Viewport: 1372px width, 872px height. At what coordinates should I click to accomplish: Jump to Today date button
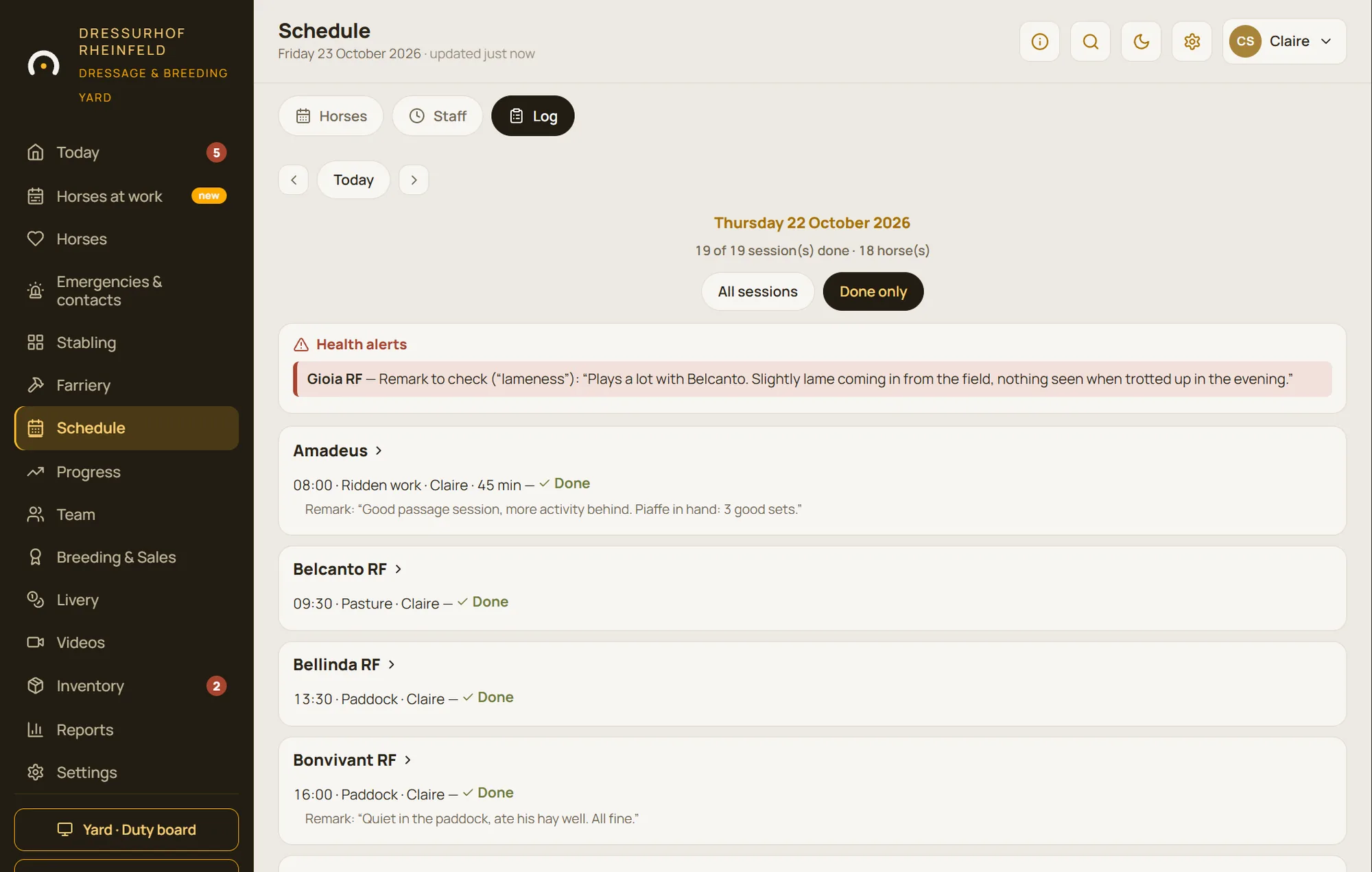pyautogui.click(x=353, y=180)
